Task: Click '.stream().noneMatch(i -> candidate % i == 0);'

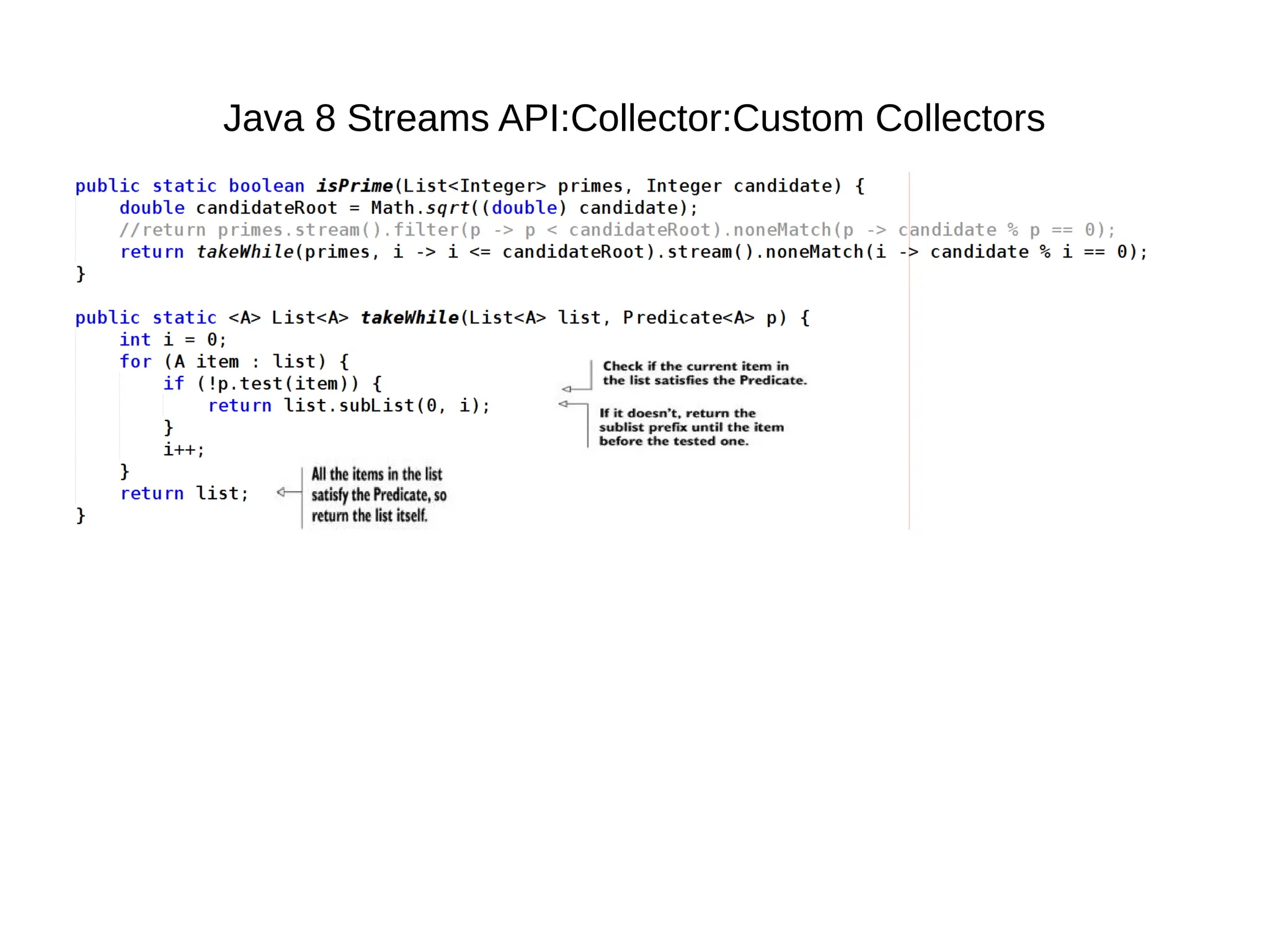Action: pos(902,252)
